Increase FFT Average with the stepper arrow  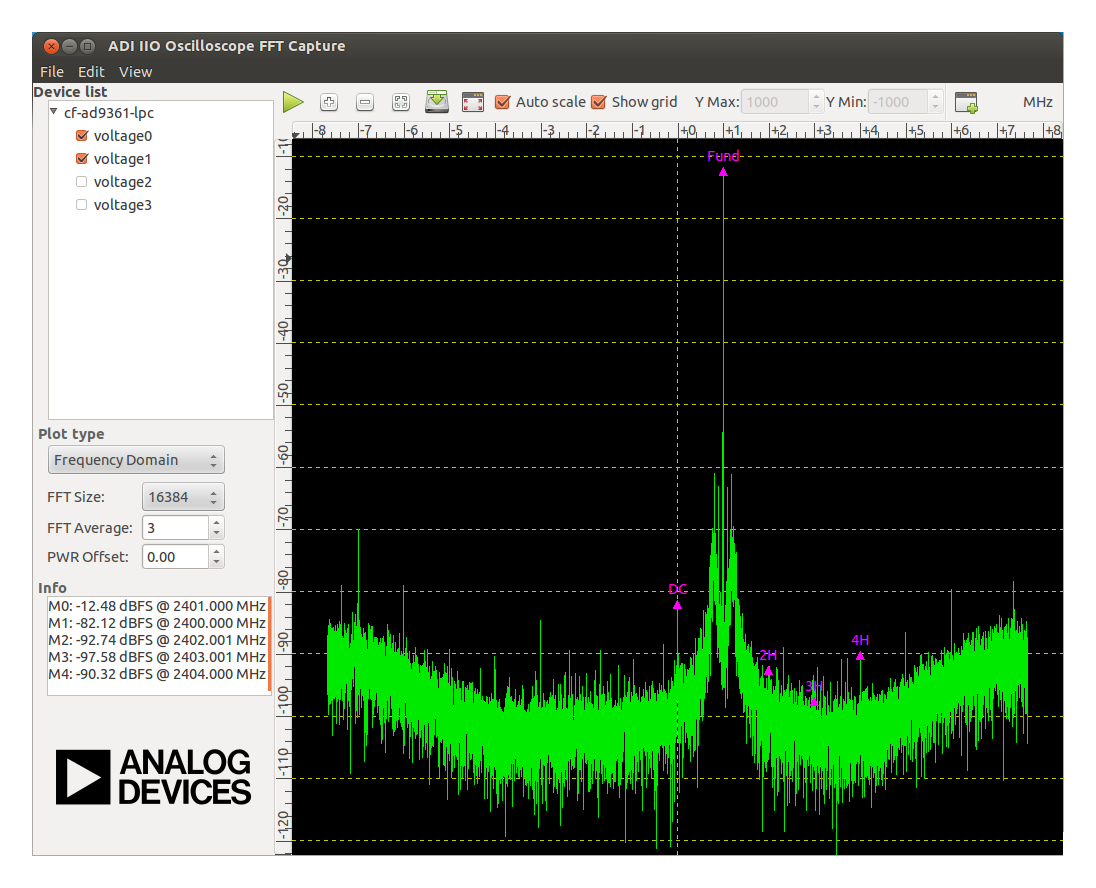[x=216, y=522]
